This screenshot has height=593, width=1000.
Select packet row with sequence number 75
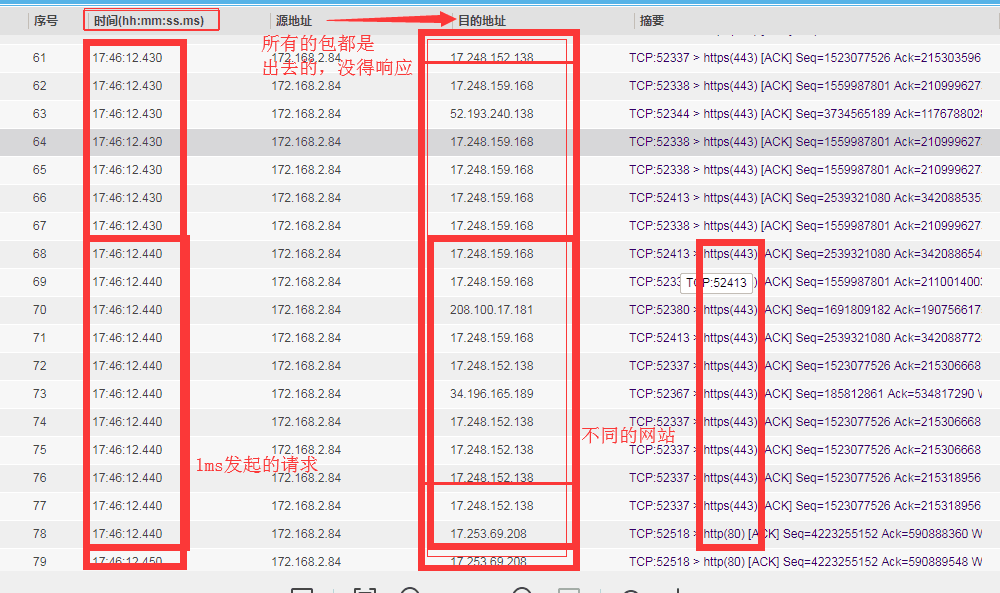pos(40,450)
